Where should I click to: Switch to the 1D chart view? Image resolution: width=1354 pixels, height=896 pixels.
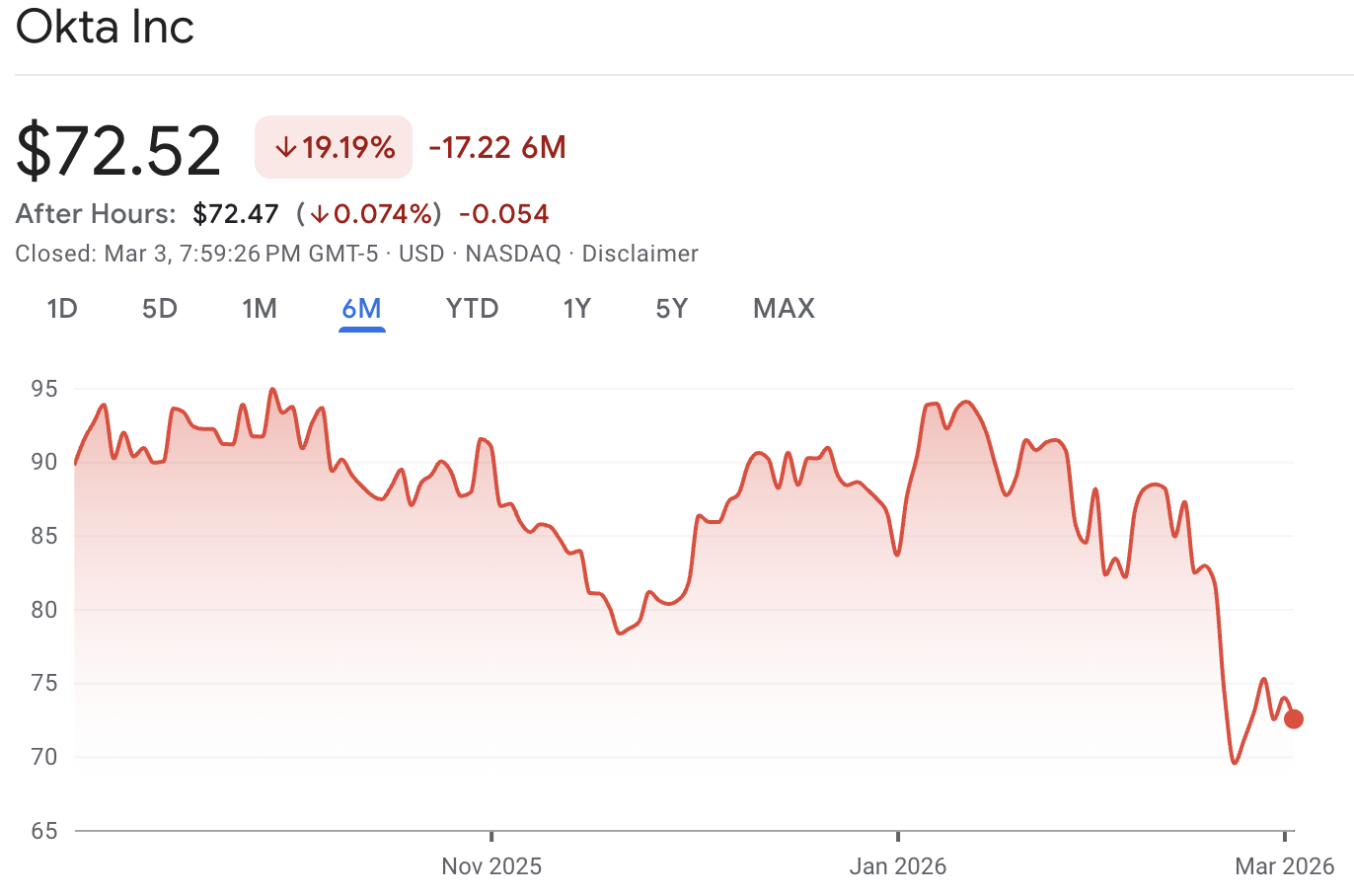tap(62, 309)
